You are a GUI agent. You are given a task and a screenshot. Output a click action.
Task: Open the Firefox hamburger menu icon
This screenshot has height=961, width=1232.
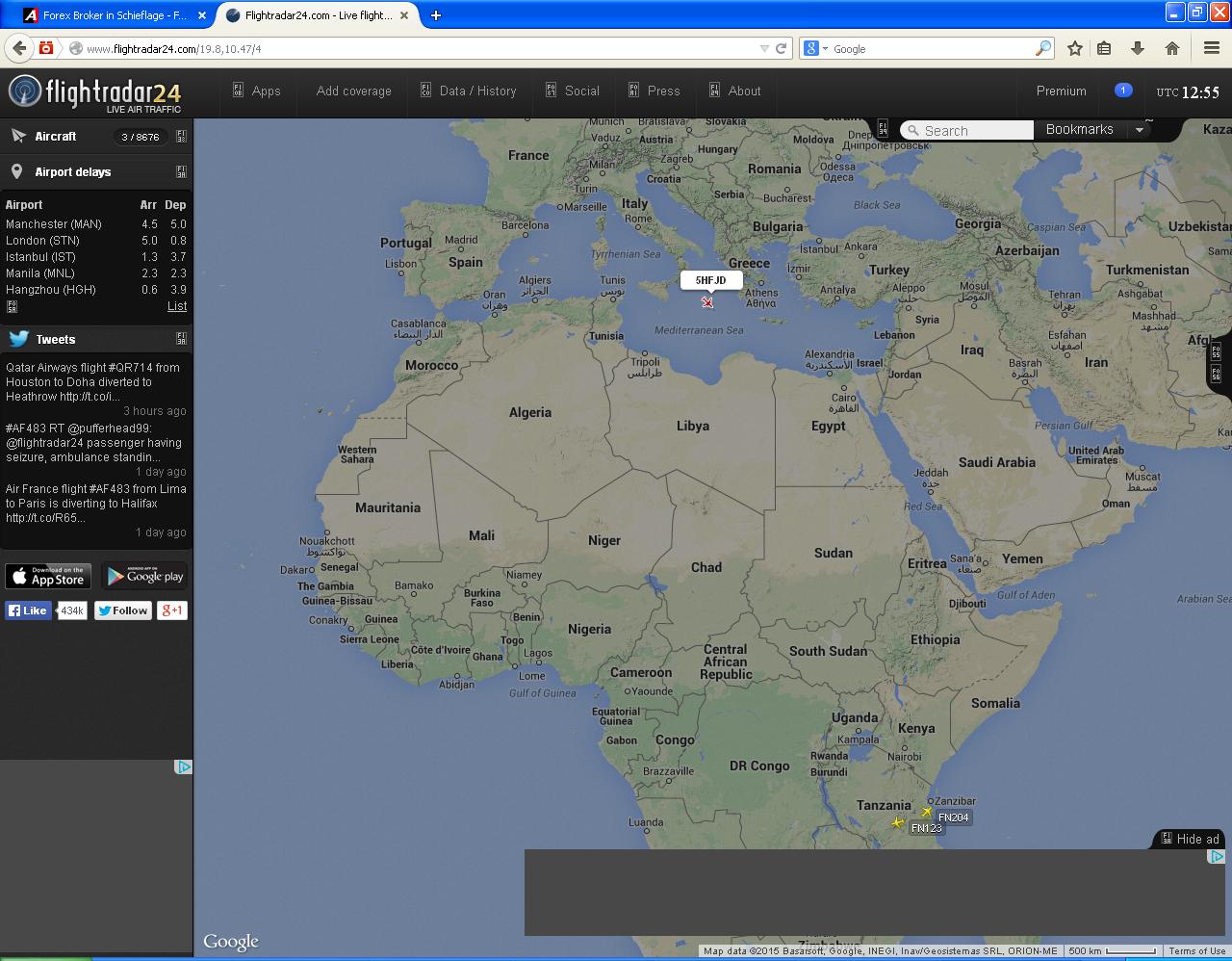pyautogui.click(x=1211, y=48)
